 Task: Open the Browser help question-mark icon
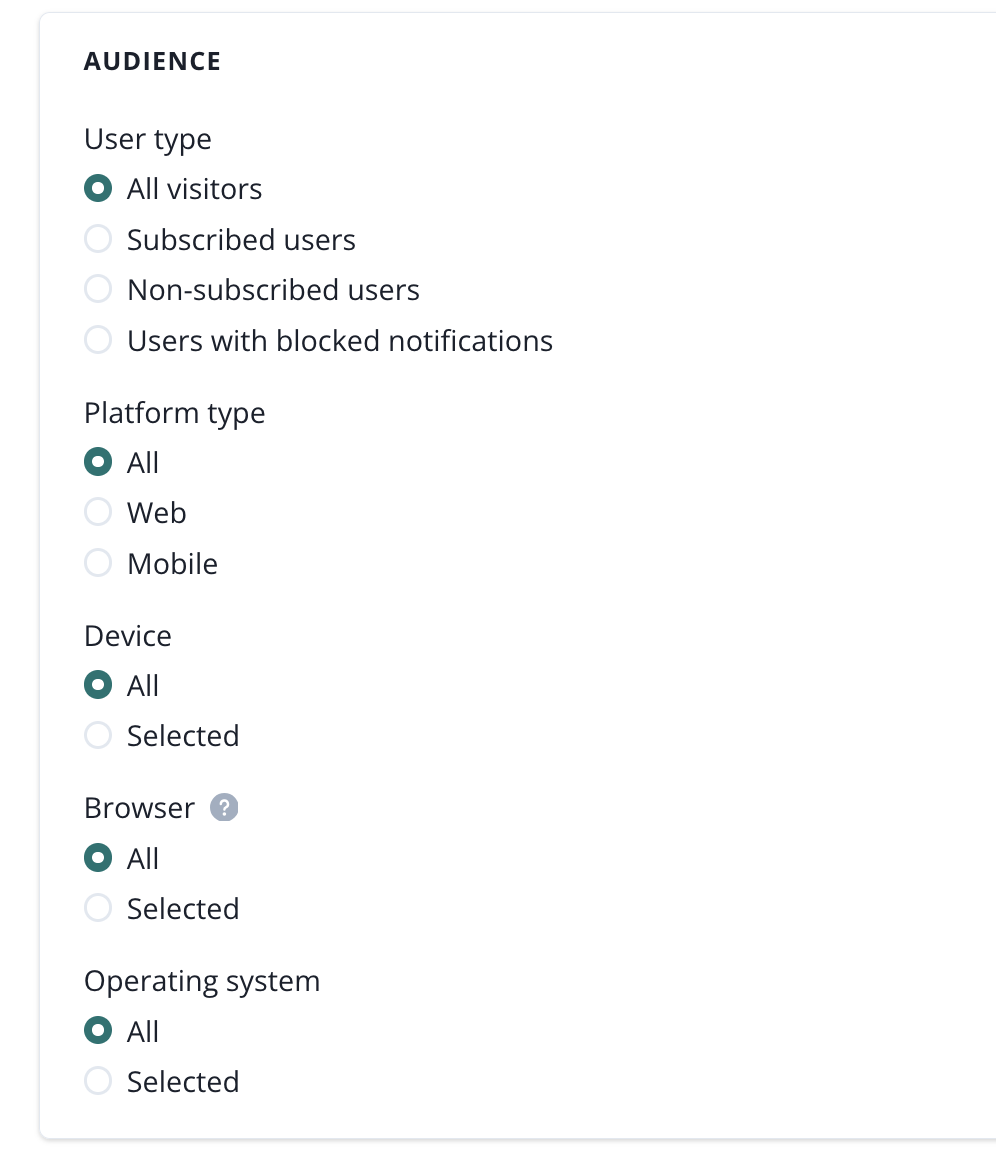225,808
